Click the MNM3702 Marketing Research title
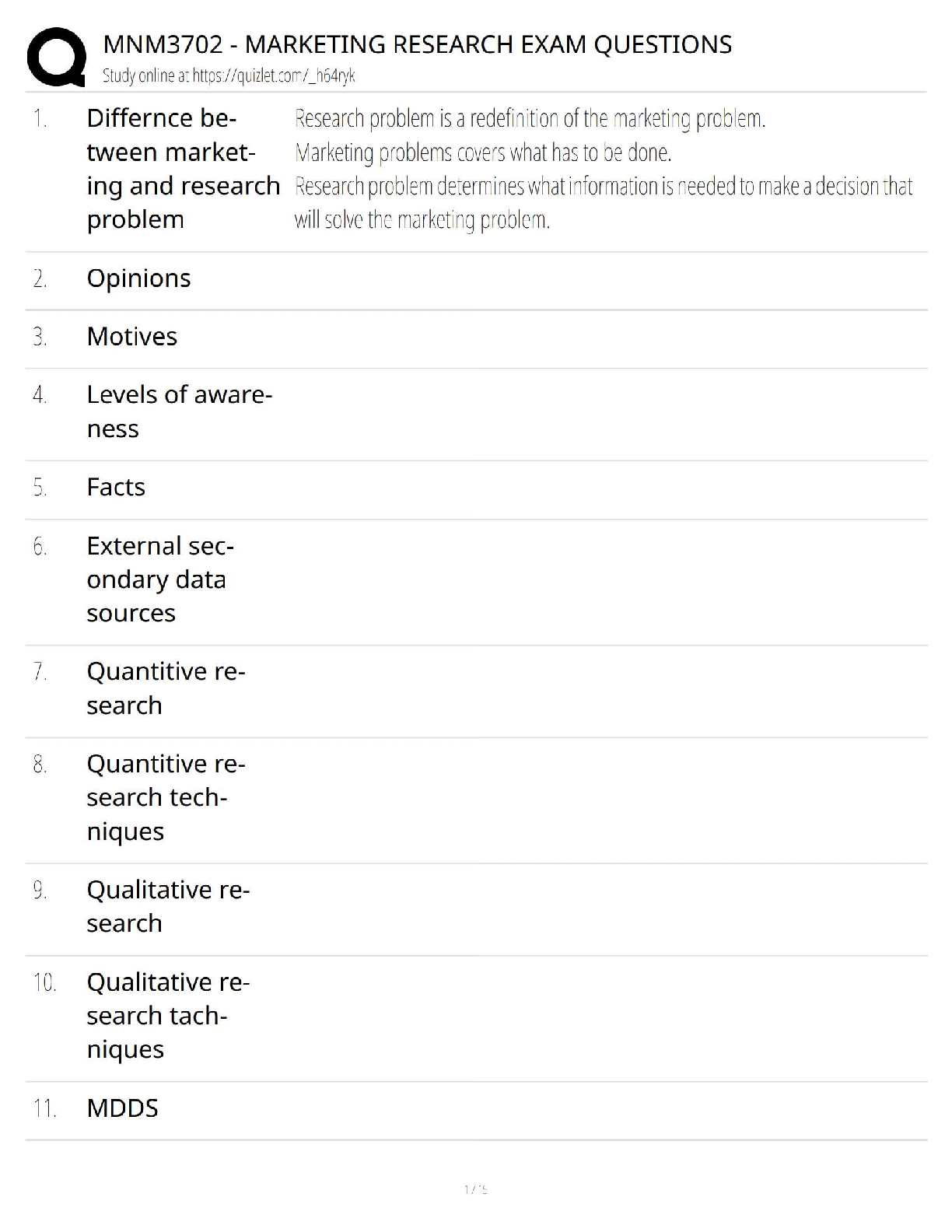952x1232 pixels. 417,45
